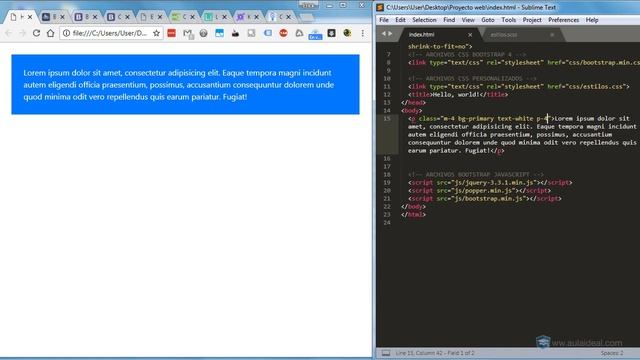Click the Chrome back arrow
The image size is (640, 360).
[9, 33]
